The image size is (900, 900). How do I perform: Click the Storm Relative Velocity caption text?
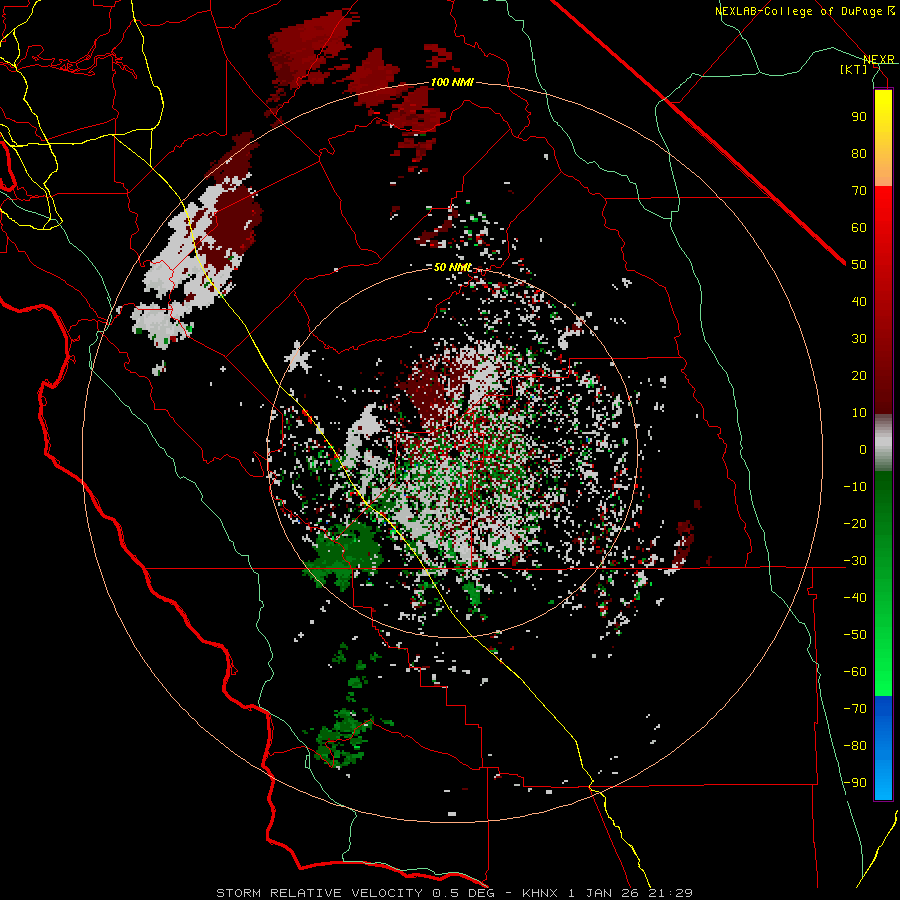[x=455, y=893]
